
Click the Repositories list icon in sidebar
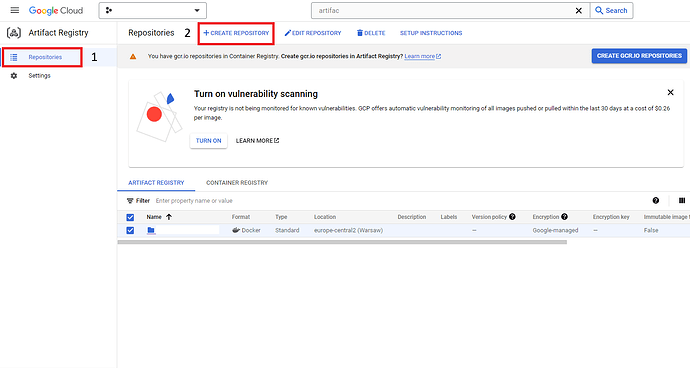click(x=14, y=57)
